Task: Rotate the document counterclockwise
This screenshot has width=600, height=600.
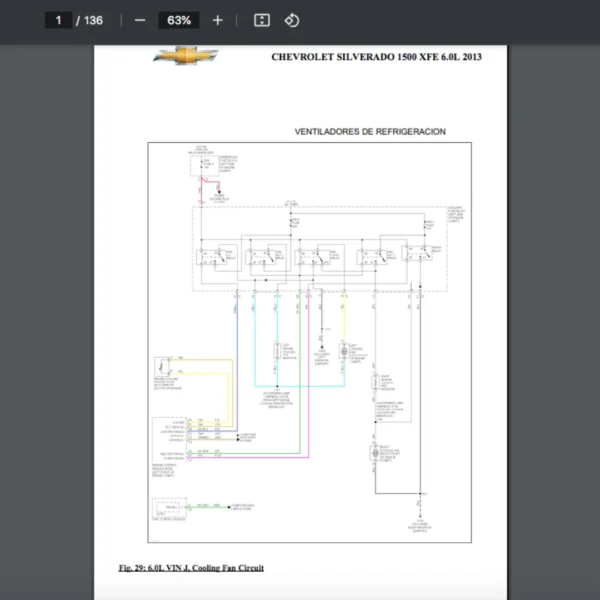Action: tap(291, 20)
